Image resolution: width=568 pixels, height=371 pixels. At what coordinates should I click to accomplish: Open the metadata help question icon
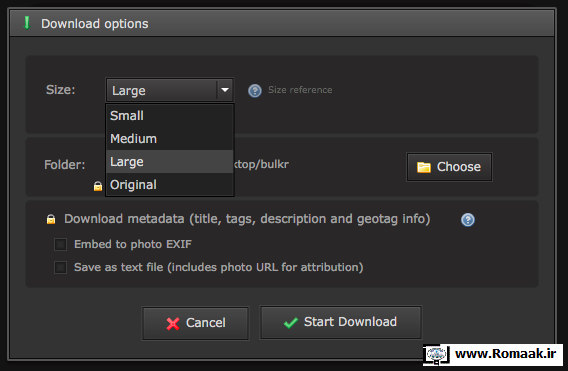468,220
